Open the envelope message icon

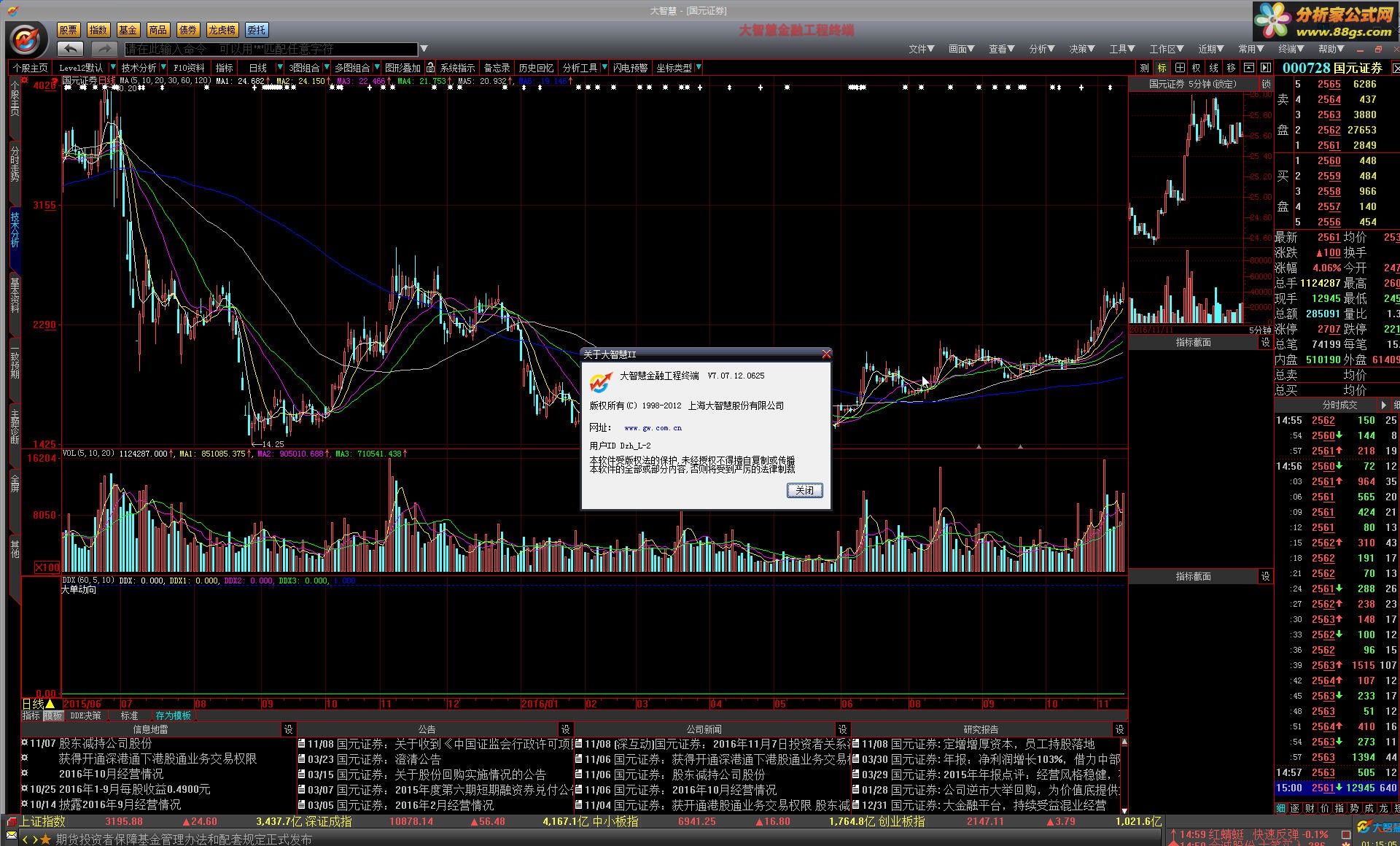click(x=10, y=834)
